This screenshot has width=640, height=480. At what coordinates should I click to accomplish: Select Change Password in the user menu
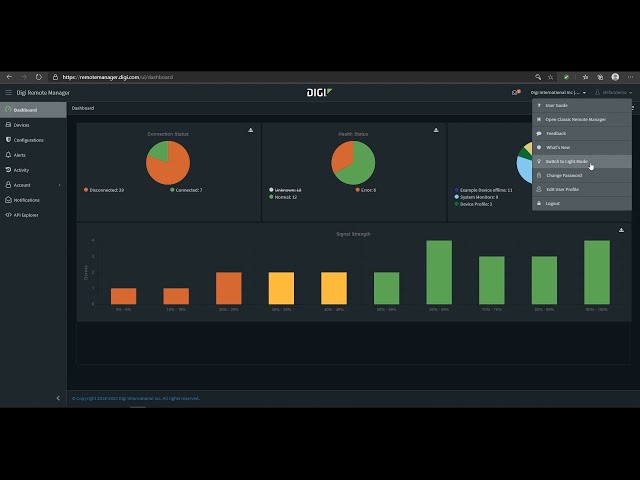(582, 176)
